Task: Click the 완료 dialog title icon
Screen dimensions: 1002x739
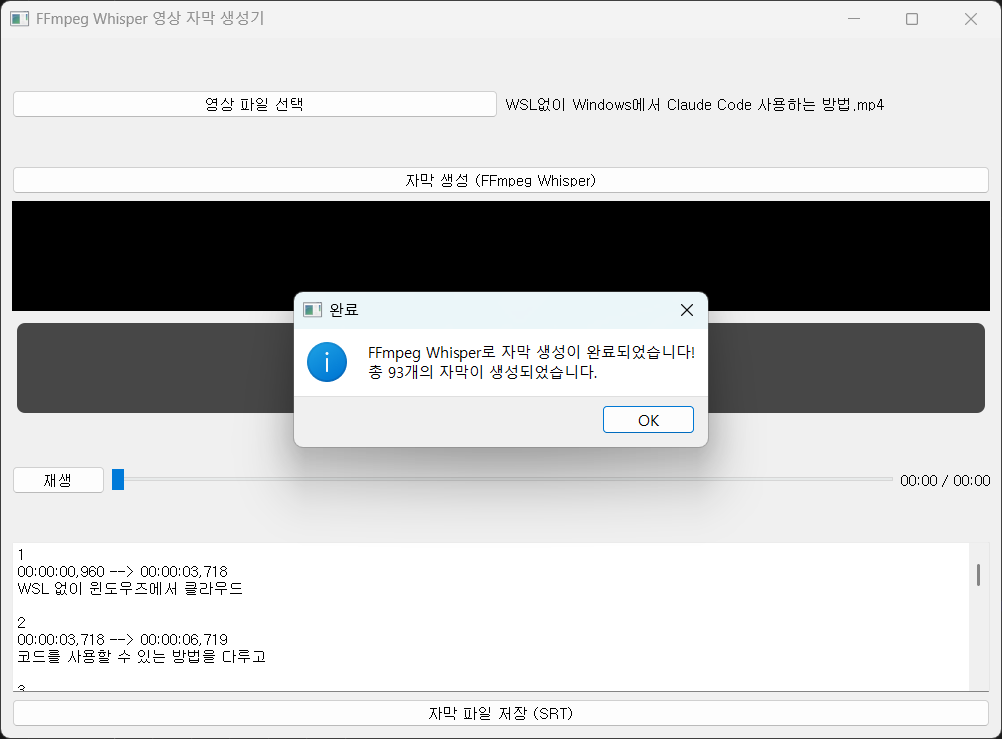Action: click(312, 310)
